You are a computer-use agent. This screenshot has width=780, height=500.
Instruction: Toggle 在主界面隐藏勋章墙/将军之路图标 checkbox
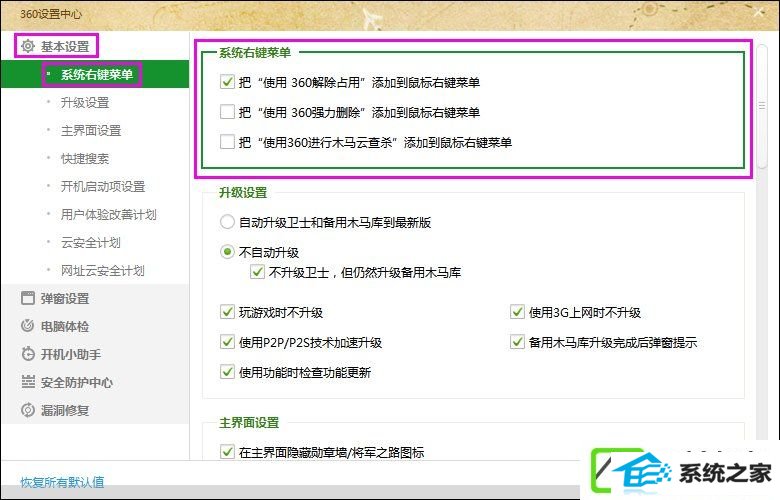click(x=227, y=452)
